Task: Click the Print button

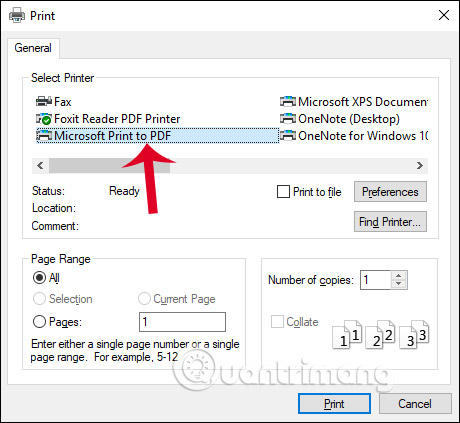Action: pyautogui.click(x=334, y=404)
